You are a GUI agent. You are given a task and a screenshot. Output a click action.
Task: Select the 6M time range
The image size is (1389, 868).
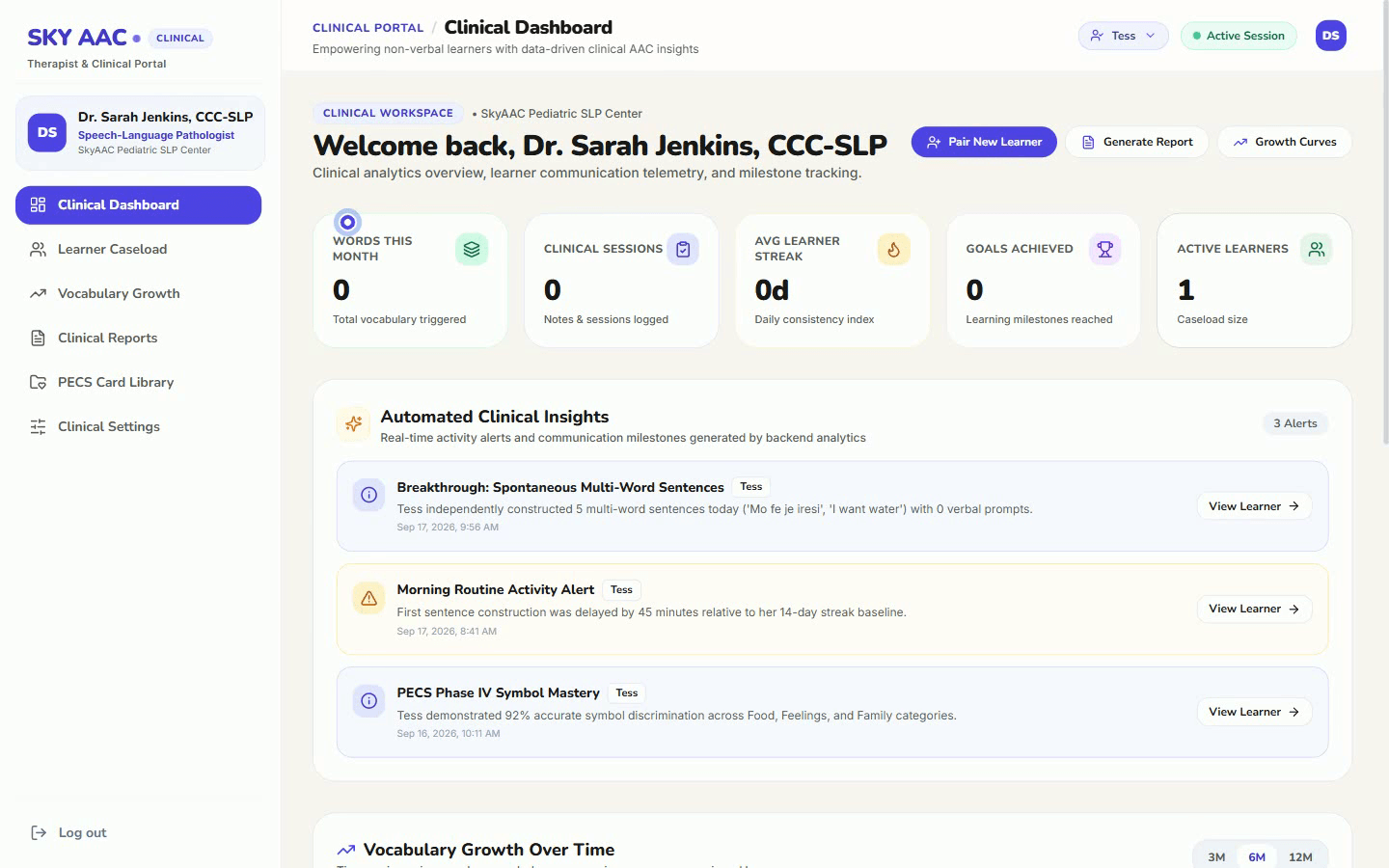point(1257,857)
